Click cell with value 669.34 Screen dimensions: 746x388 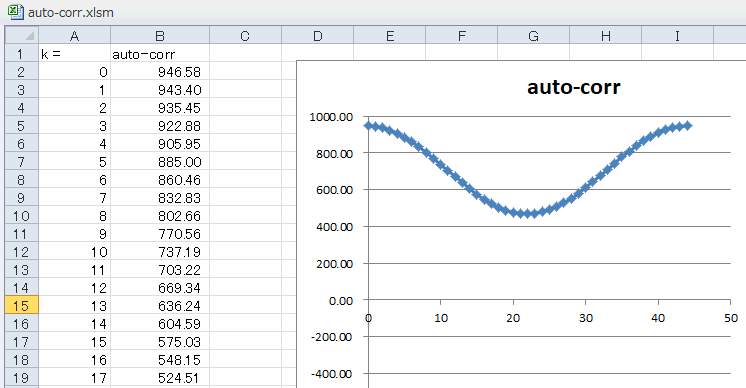[x=160, y=288]
